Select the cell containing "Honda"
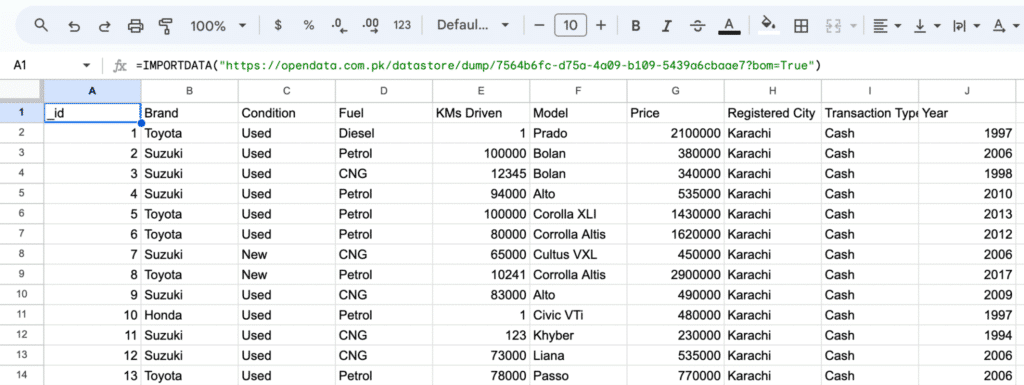This screenshot has height=385, width=1024. [x=189, y=315]
